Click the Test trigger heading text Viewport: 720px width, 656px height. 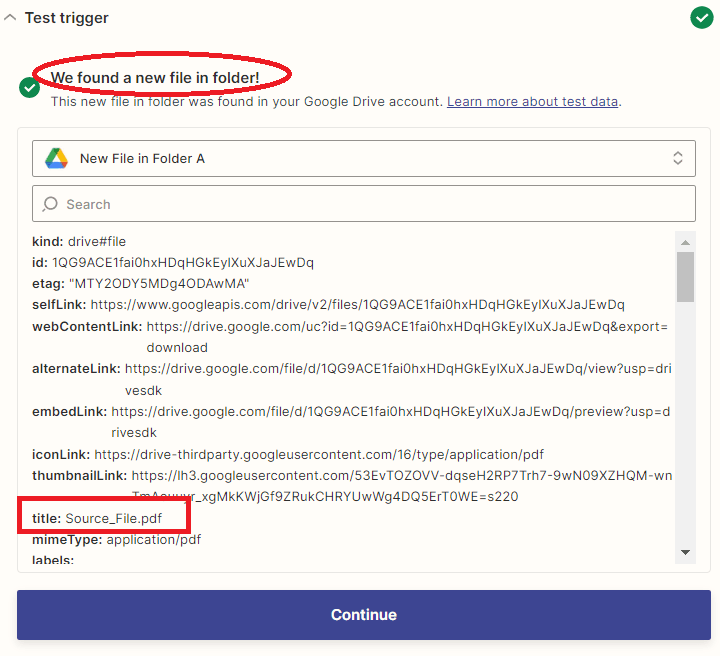(x=66, y=18)
